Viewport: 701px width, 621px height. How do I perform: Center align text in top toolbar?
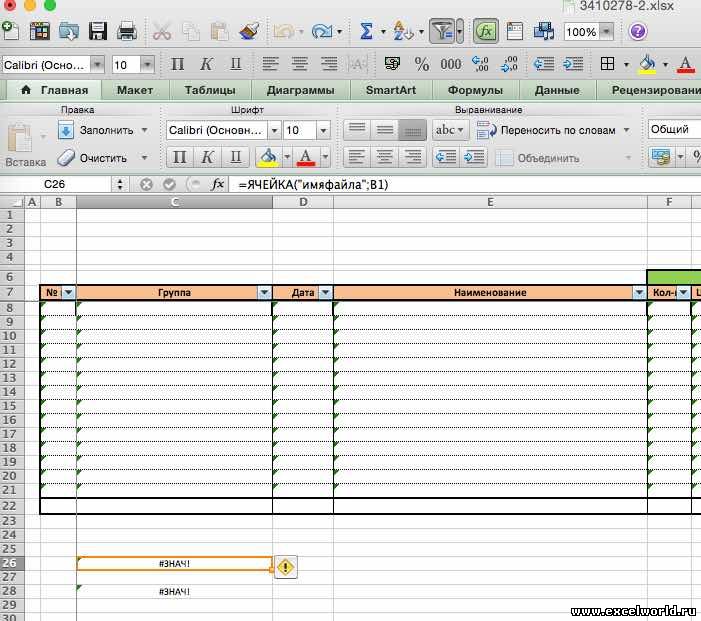click(x=300, y=64)
